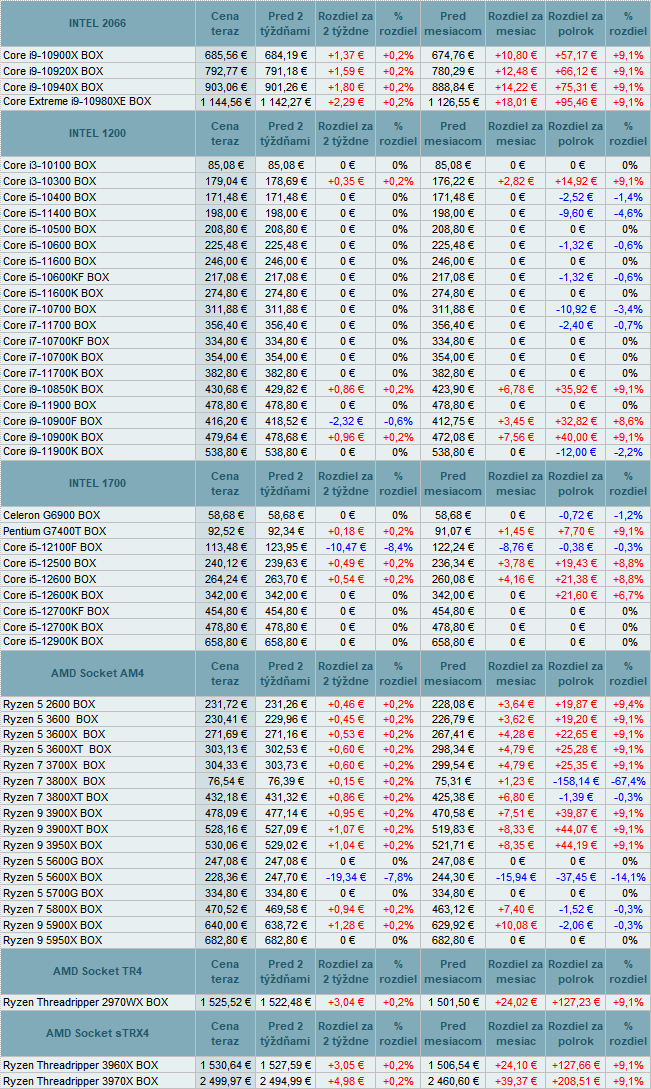Select the Ryzen 7 3800XT BOX name
Viewport: 651px width, 1089px height.
tap(56, 797)
